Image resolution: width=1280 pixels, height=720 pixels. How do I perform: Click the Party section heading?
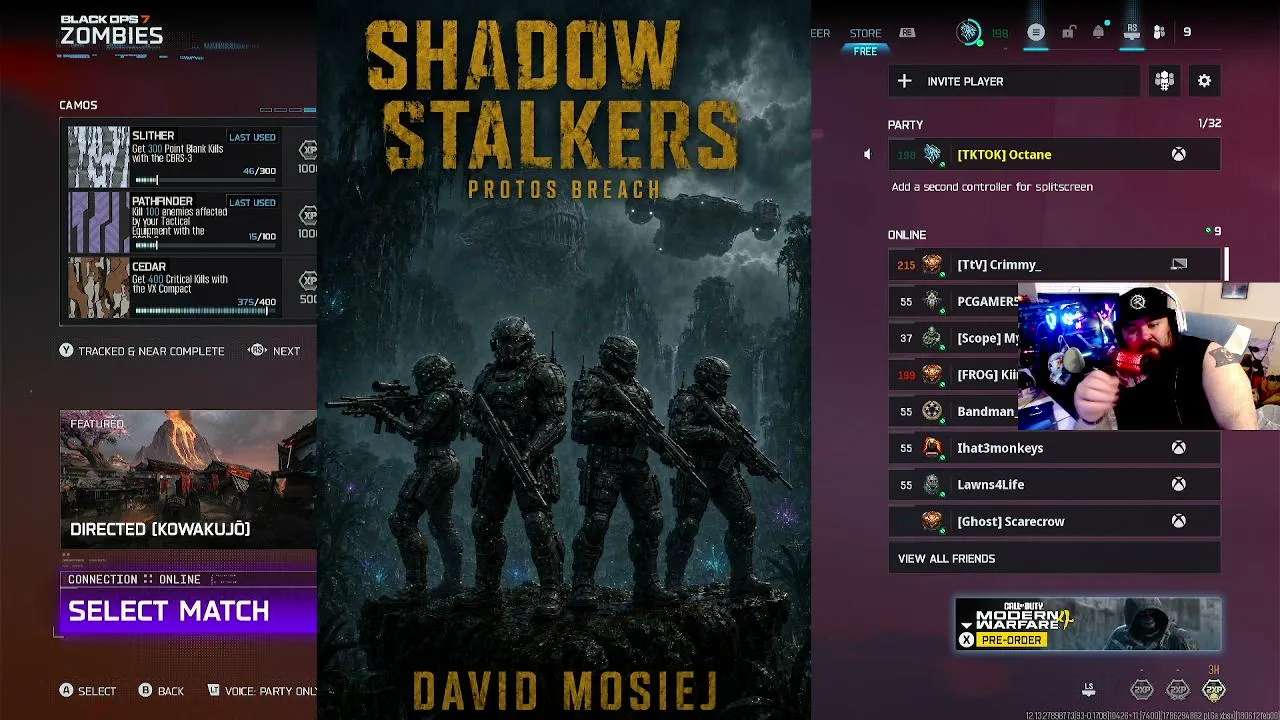pyautogui.click(x=905, y=125)
